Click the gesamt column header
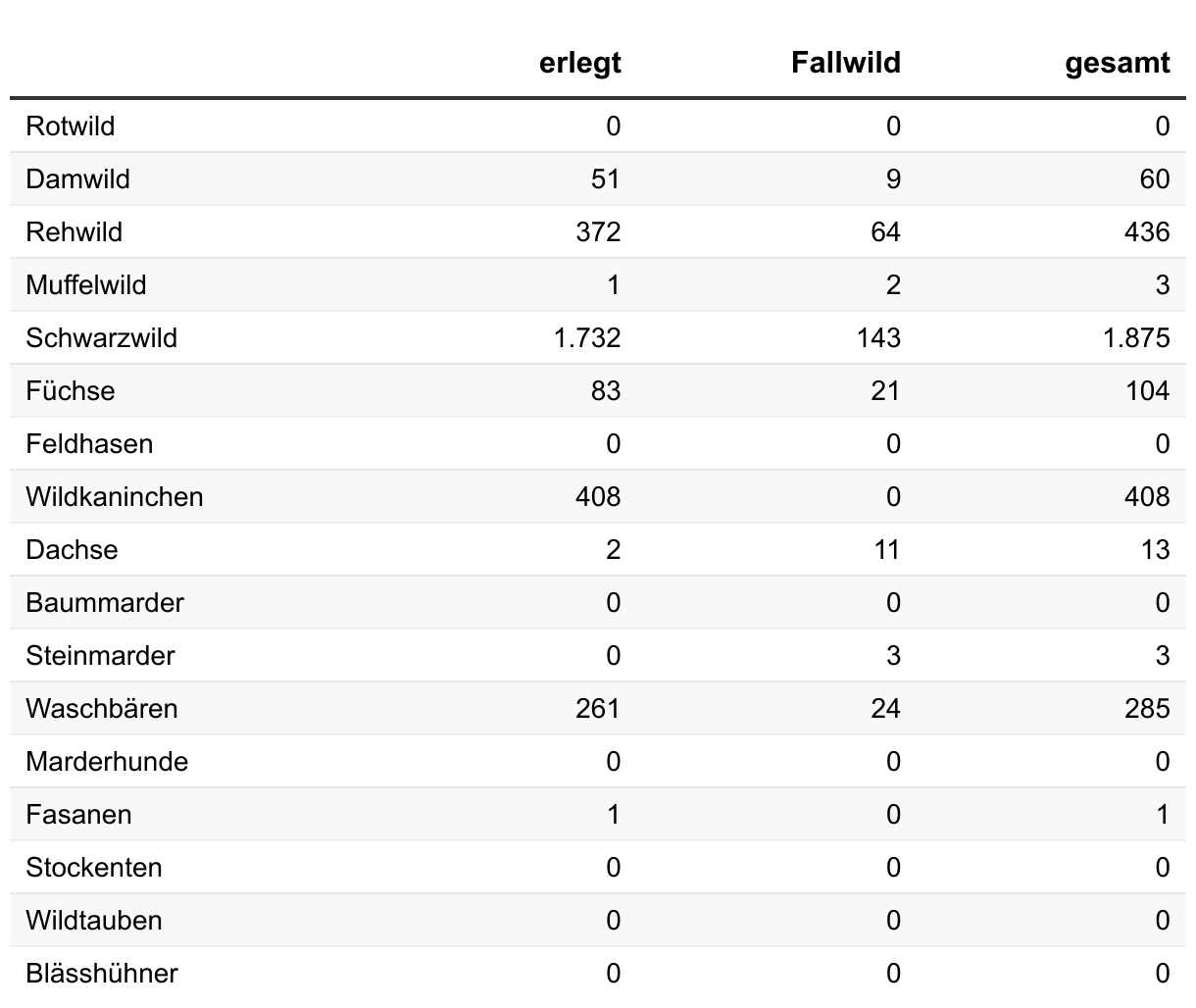 click(1117, 64)
